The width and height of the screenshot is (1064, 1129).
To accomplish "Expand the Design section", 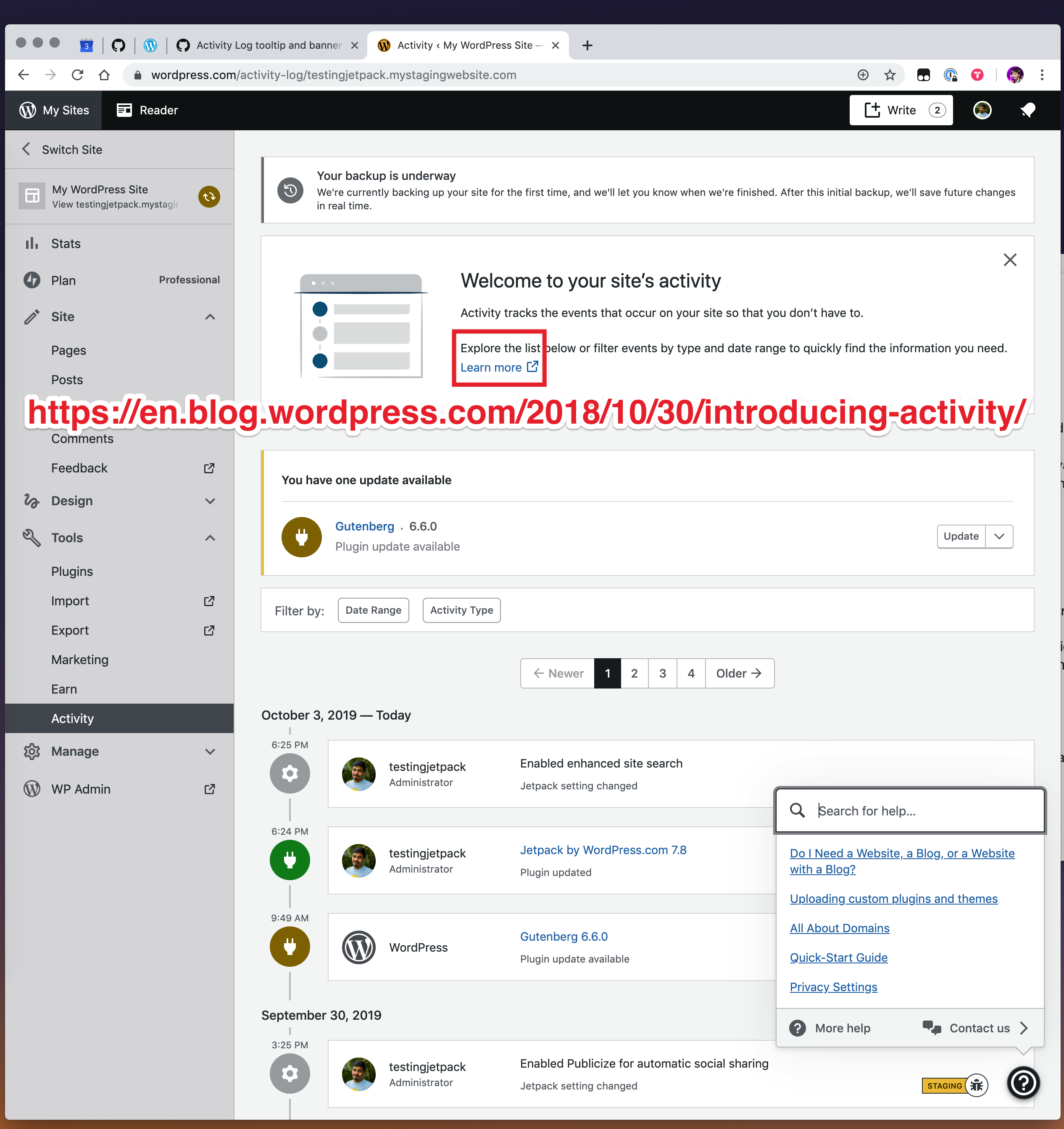I will (210, 500).
